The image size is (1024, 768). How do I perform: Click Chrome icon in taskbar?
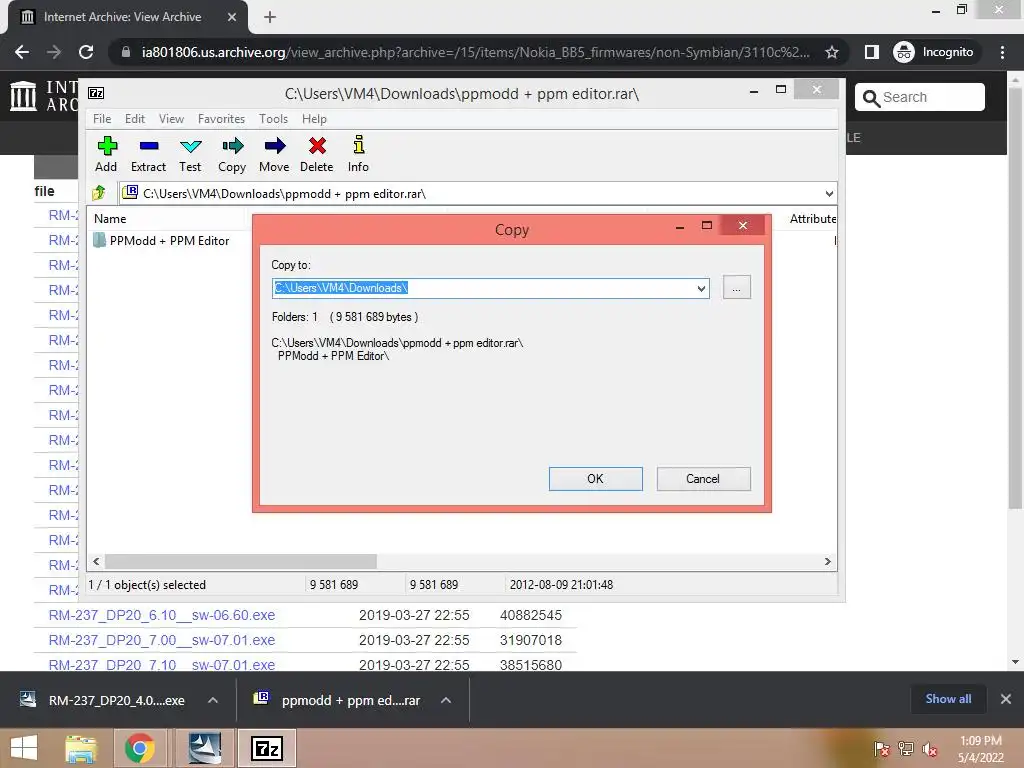[139, 748]
